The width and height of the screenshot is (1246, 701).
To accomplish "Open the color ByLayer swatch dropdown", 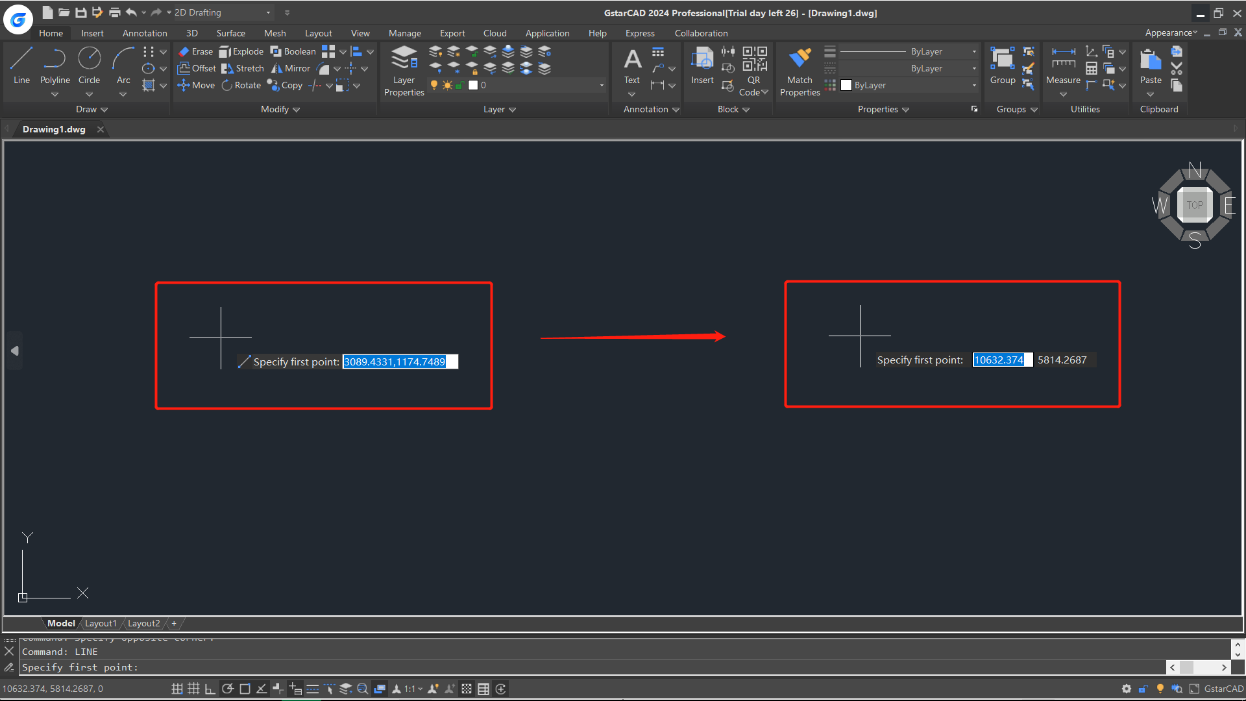I will click(909, 86).
